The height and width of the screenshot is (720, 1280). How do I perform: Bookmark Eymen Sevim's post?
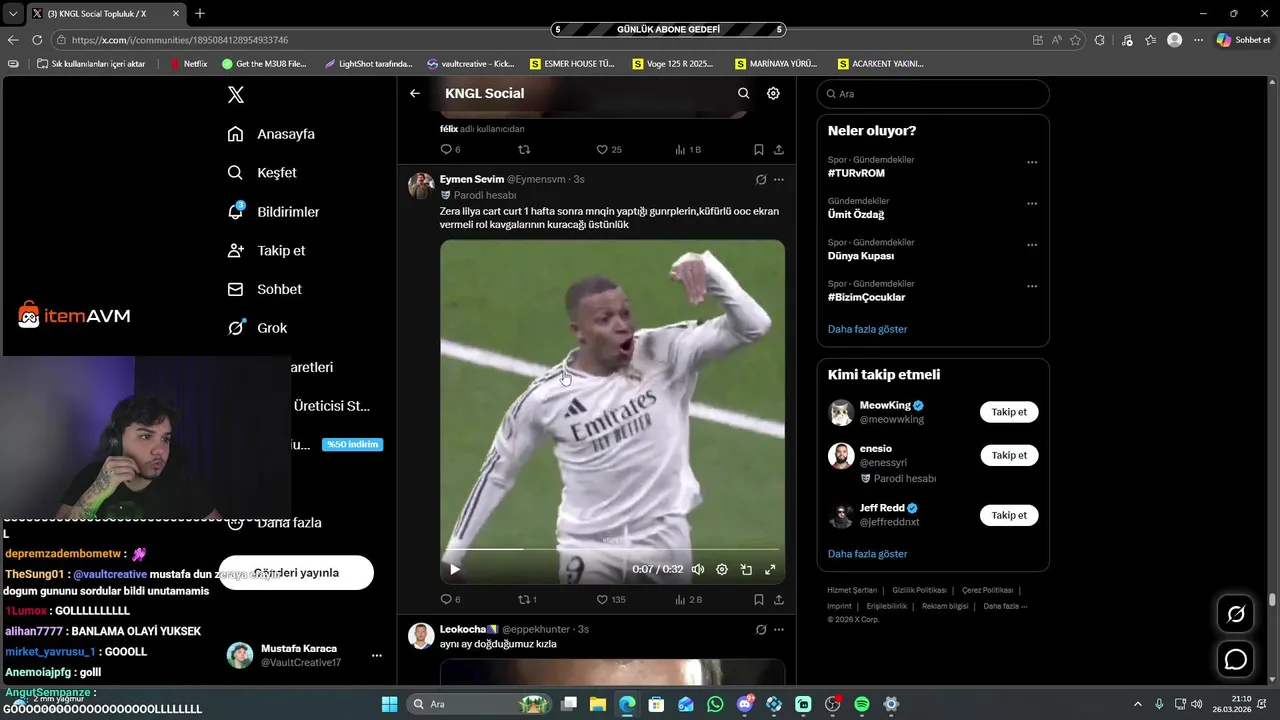pyautogui.click(x=758, y=600)
